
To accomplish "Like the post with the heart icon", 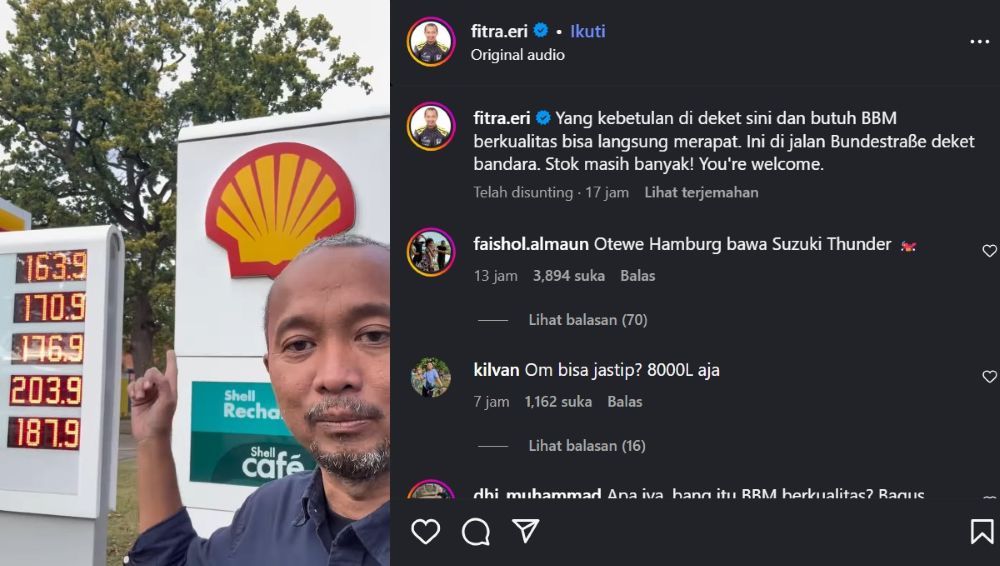I will coord(425,531).
